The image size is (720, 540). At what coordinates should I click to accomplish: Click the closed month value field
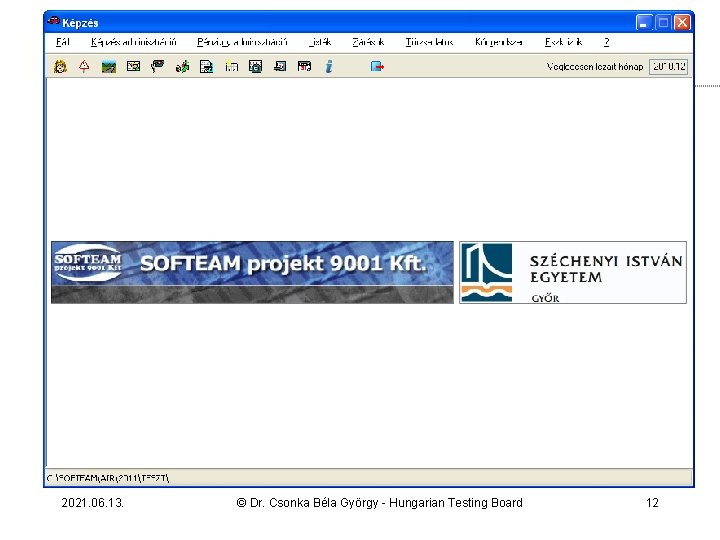coord(669,67)
